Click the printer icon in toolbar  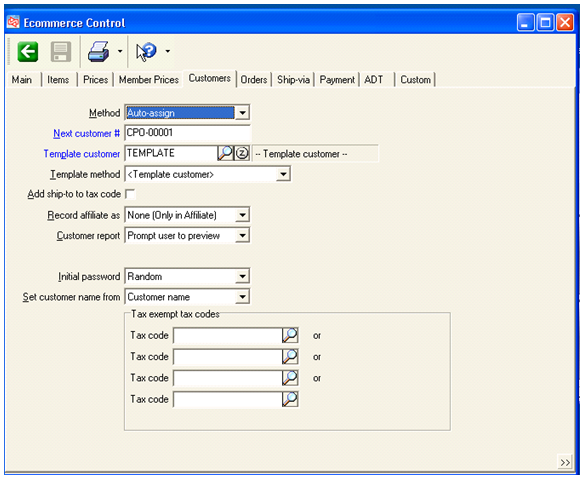point(99,51)
